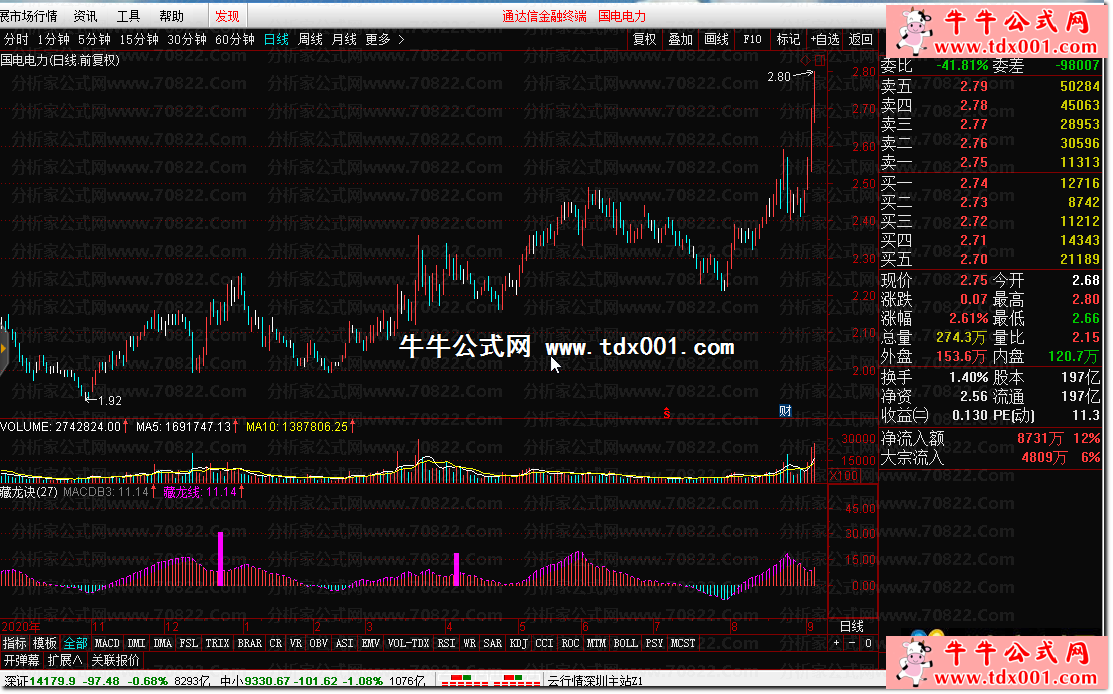1113x694 pixels.
Task: Click the red S signal marker
Action: click(667, 411)
